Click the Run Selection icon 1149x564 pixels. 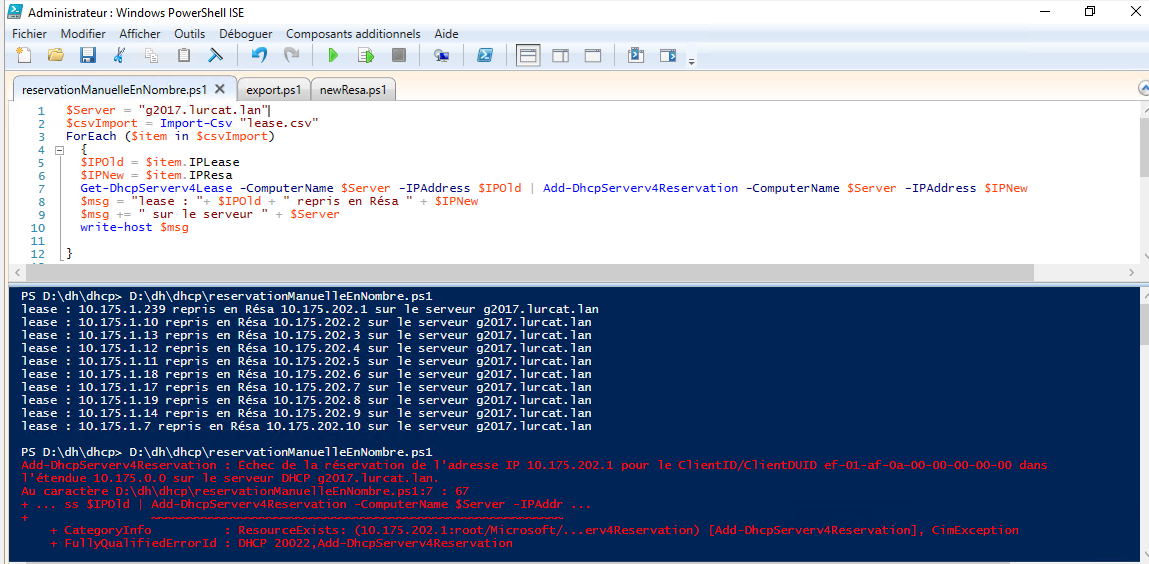point(366,56)
